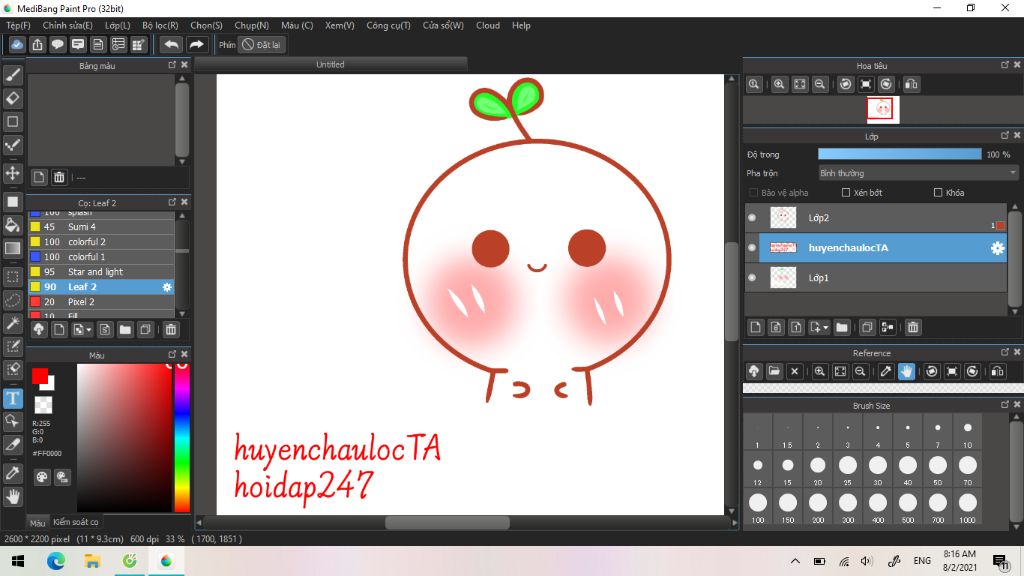Click the cloud save icon in toolbar
This screenshot has height=576, width=1024.
(x=17, y=44)
